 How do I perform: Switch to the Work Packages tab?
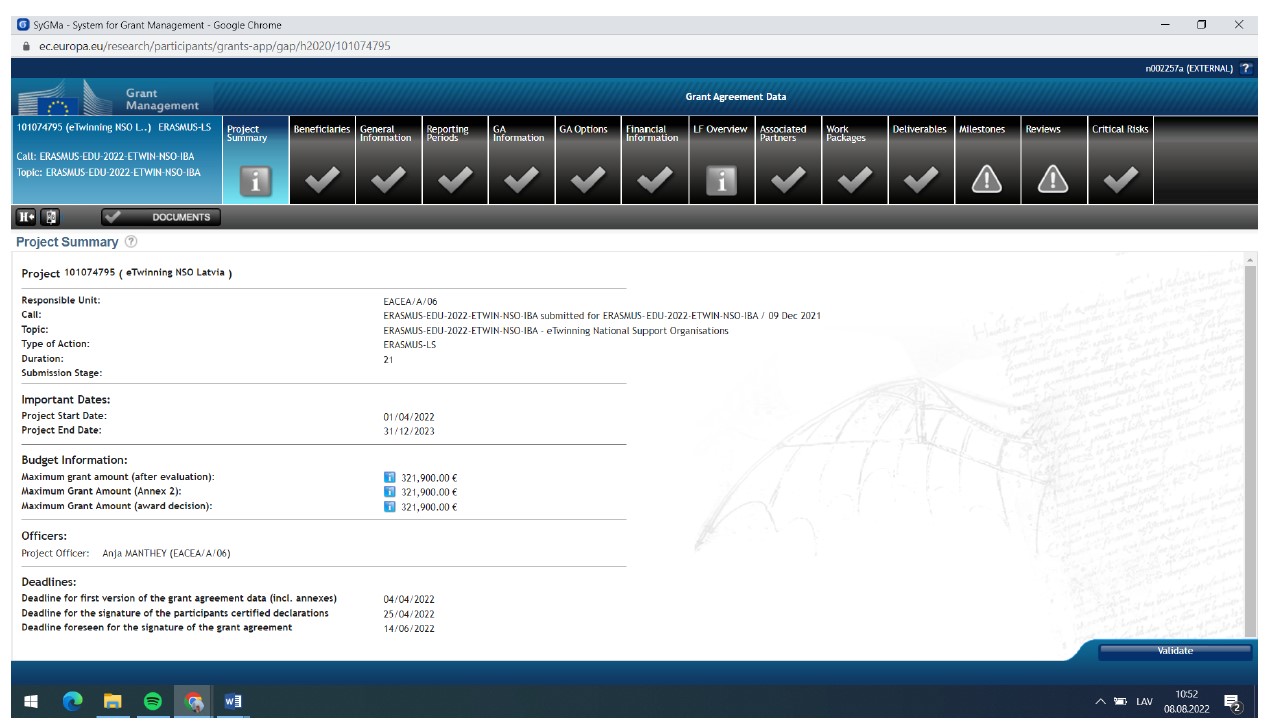point(853,159)
